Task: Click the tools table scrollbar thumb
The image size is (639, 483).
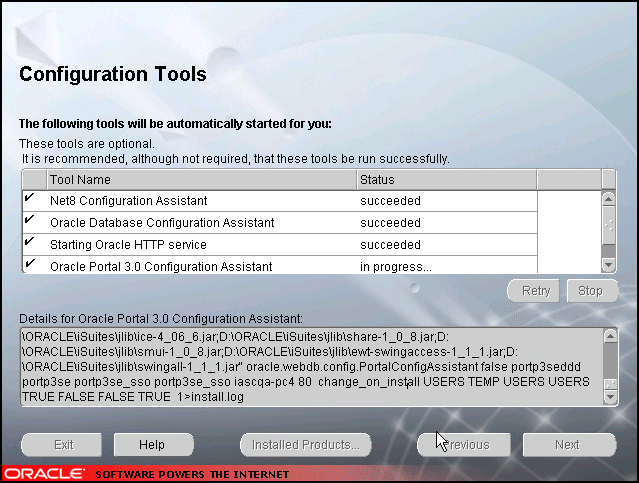Action: 608,225
